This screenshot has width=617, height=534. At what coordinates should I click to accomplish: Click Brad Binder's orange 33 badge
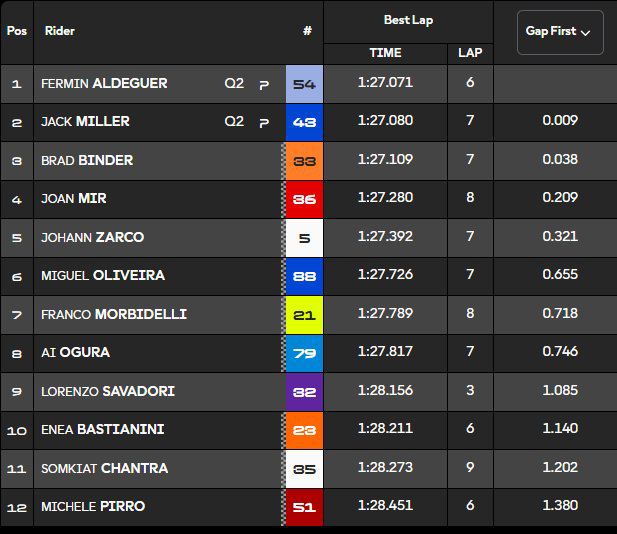coord(304,160)
